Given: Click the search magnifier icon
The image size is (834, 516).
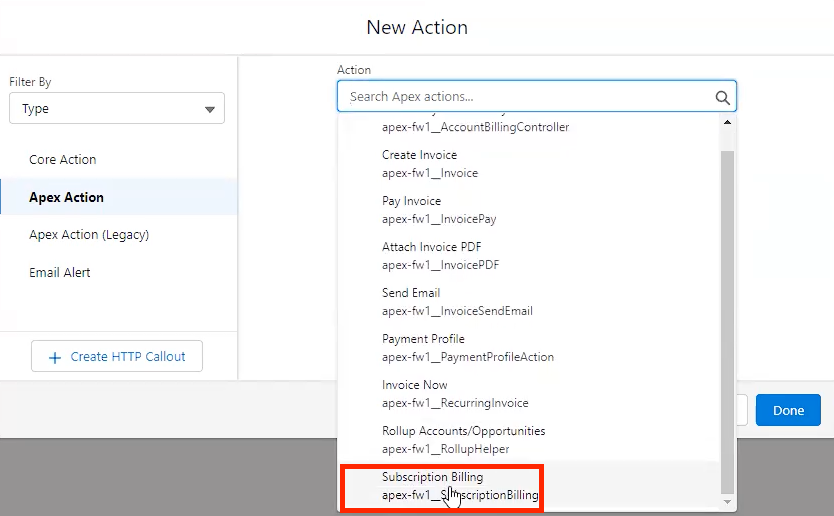Looking at the screenshot, I should pos(722,97).
